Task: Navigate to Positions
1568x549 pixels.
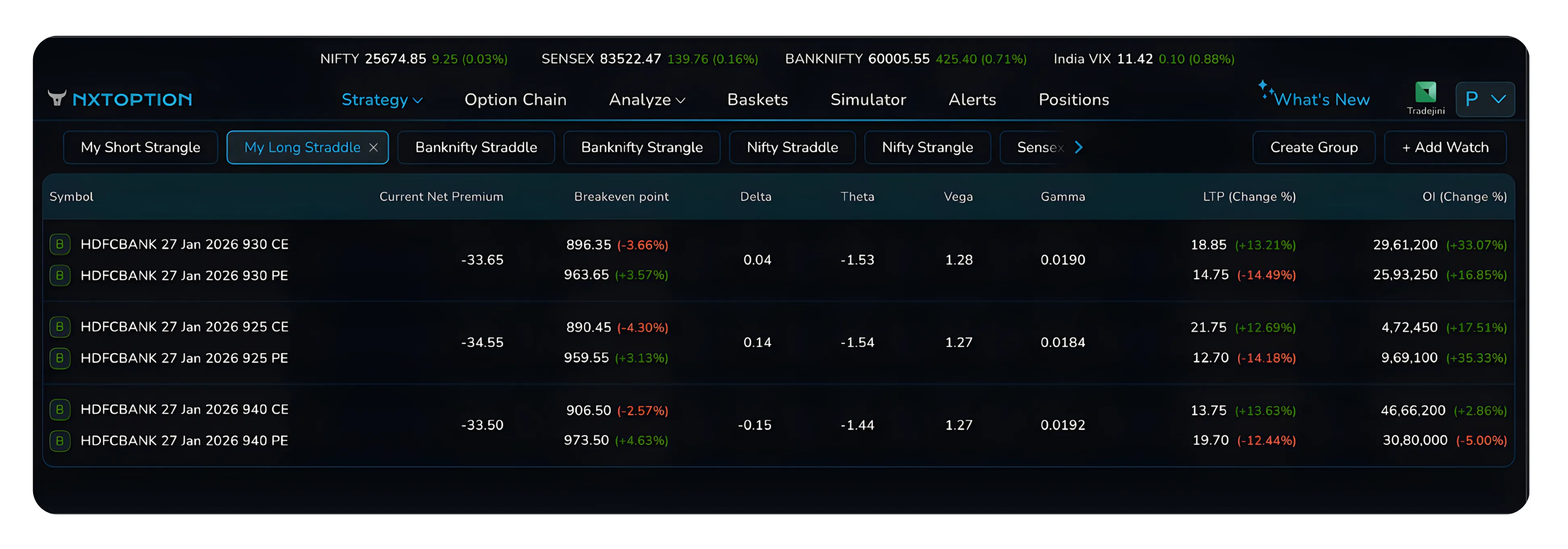Action: [x=1074, y=99]
